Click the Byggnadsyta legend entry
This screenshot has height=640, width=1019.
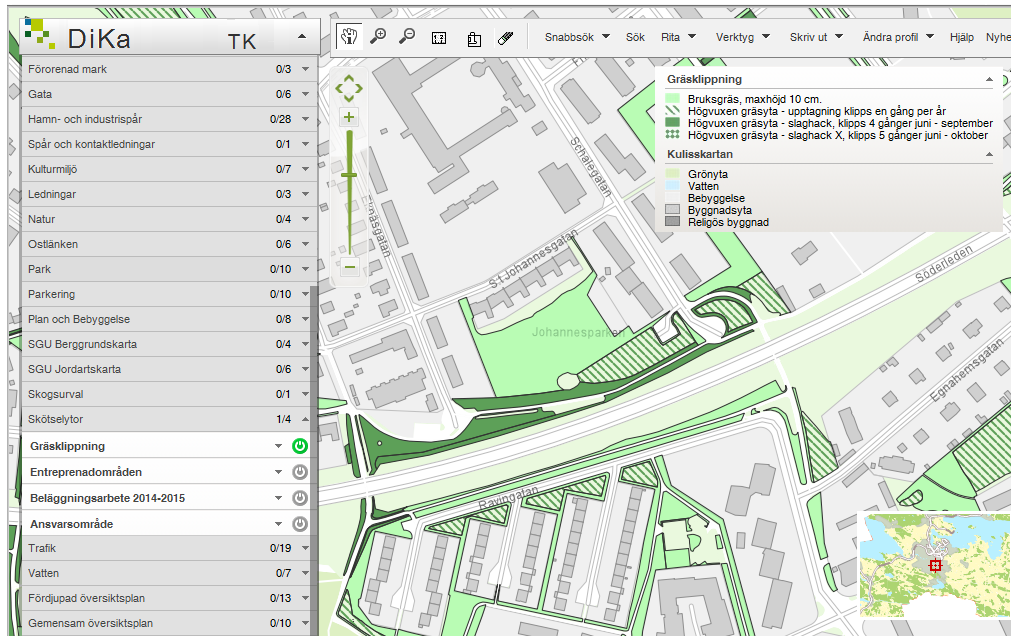pyautogui.click(x=719, y=210)
